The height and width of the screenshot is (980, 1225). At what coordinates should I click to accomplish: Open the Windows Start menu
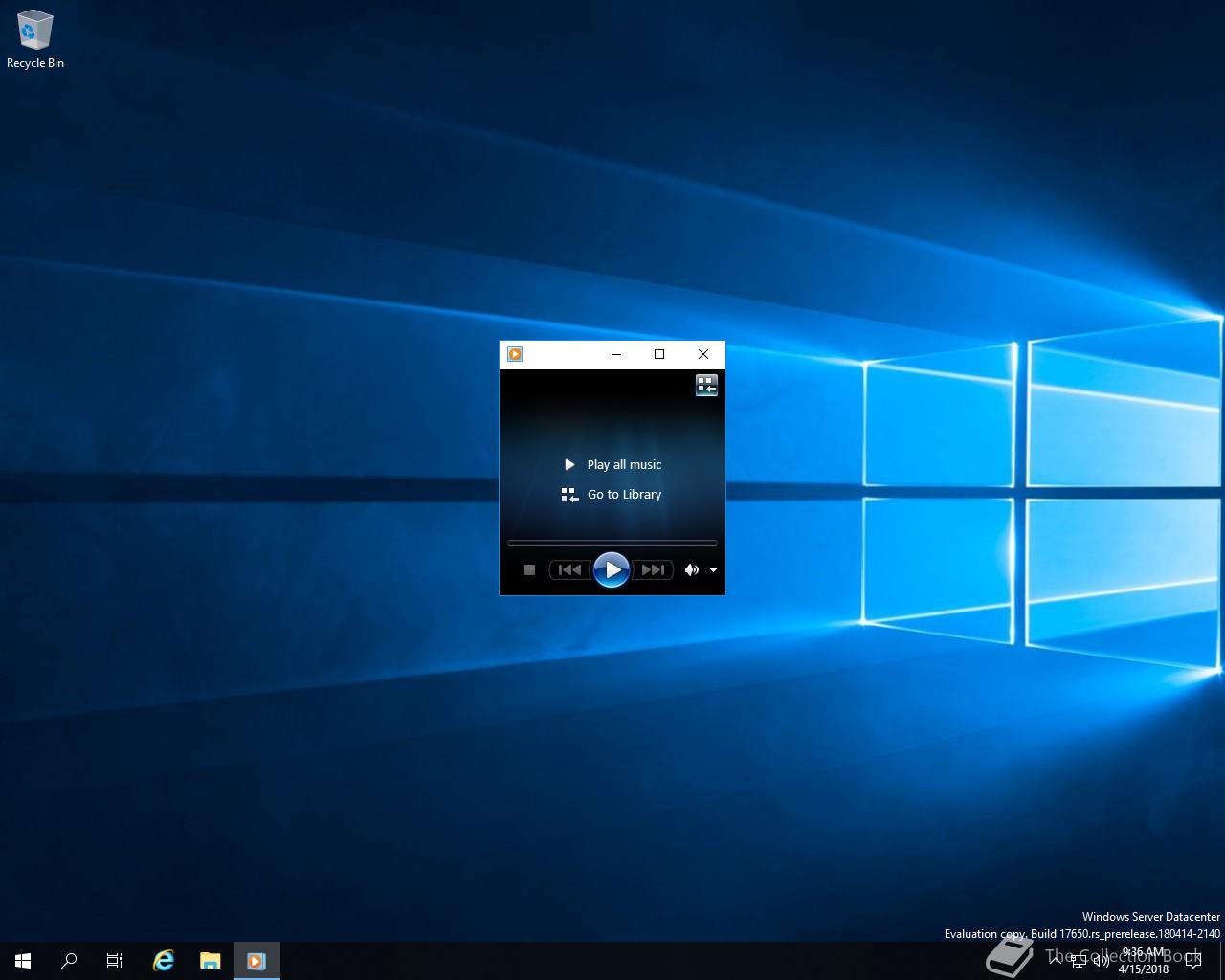click(x=23, y=961)
